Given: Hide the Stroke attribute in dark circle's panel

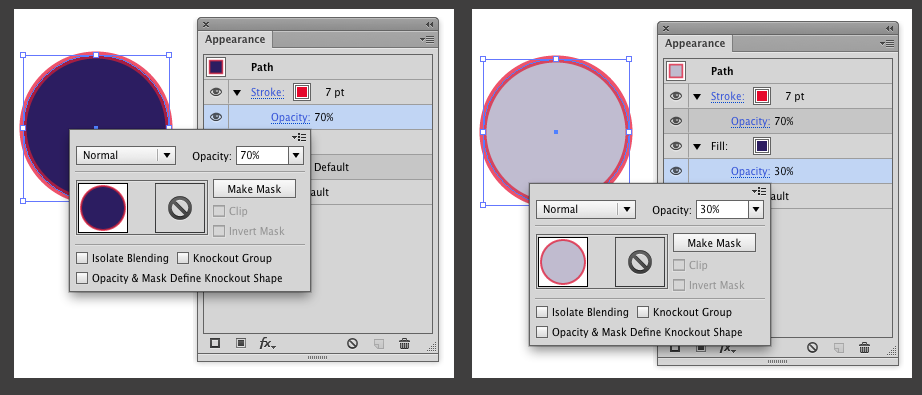Looking at the screenshot, I should pyautogui.click(x=216, y=92).
